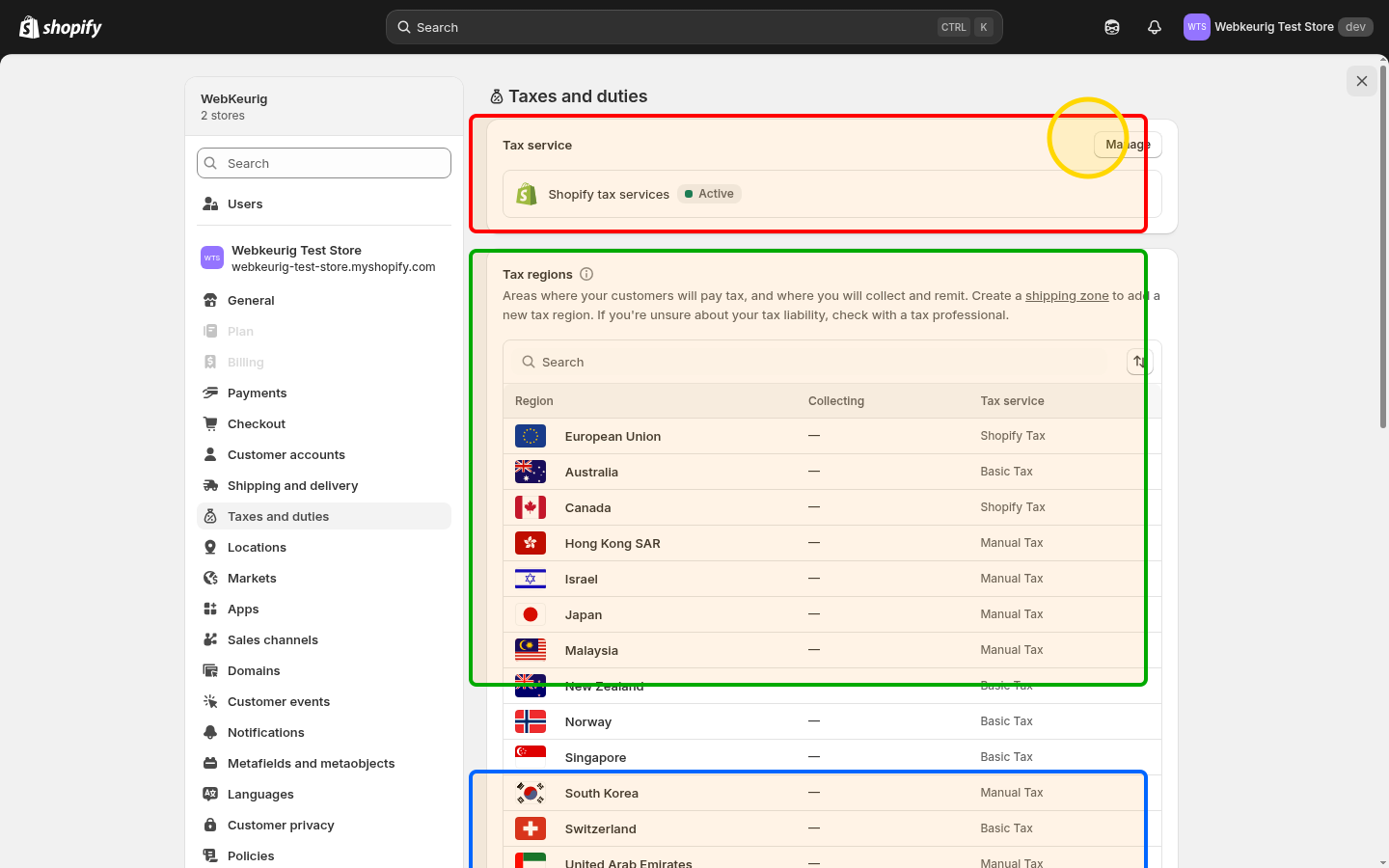Open Payments settings
Screen dimensions: 1389x868
[324, 393]
